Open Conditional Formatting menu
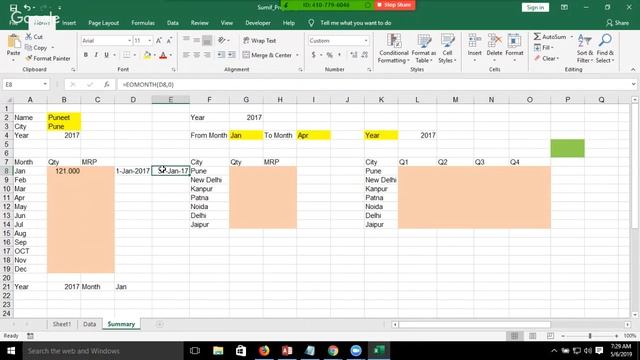640x360 pixels. (x=393, y=49)
